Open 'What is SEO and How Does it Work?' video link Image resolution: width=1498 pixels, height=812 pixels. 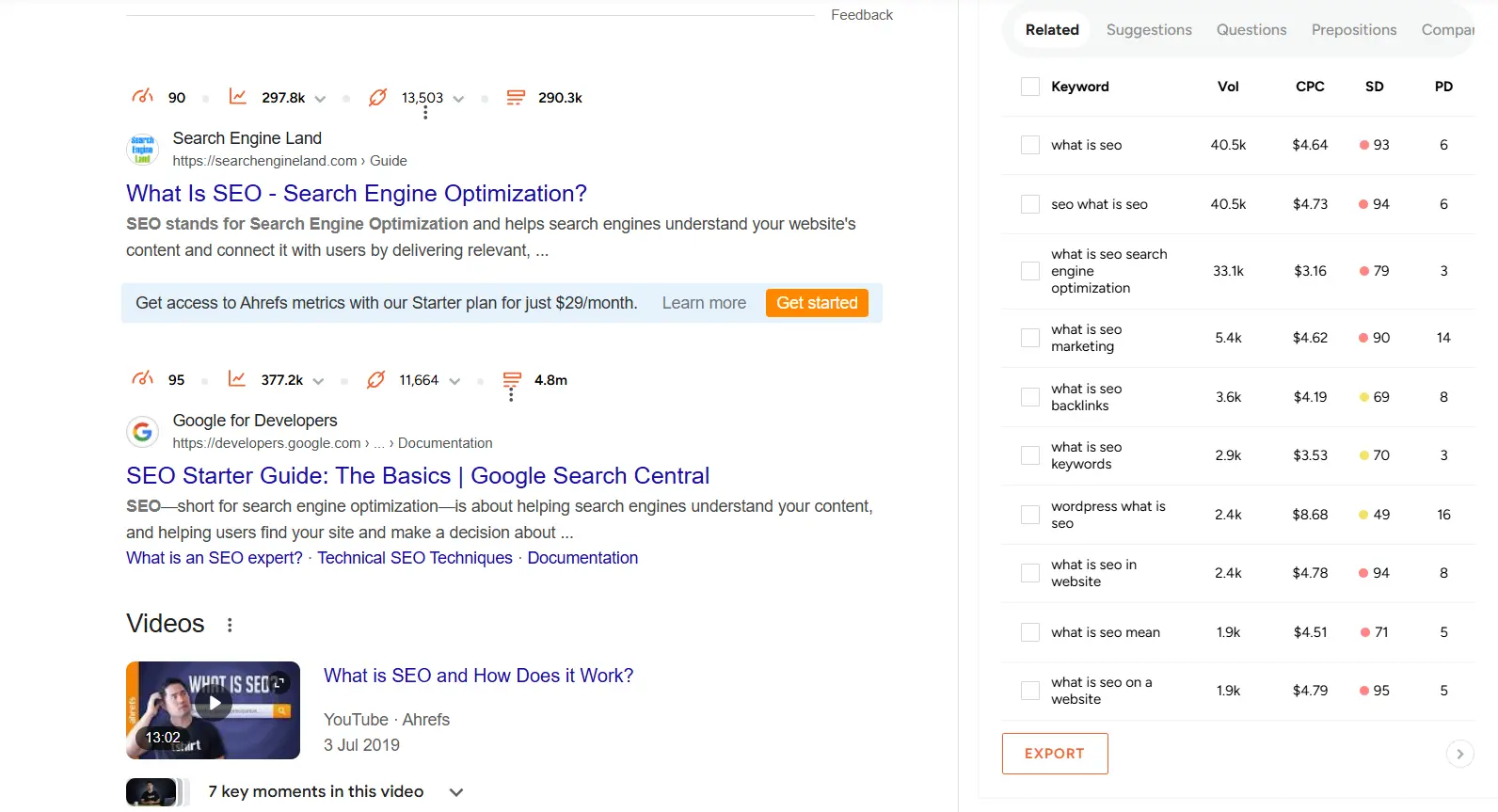479,676
